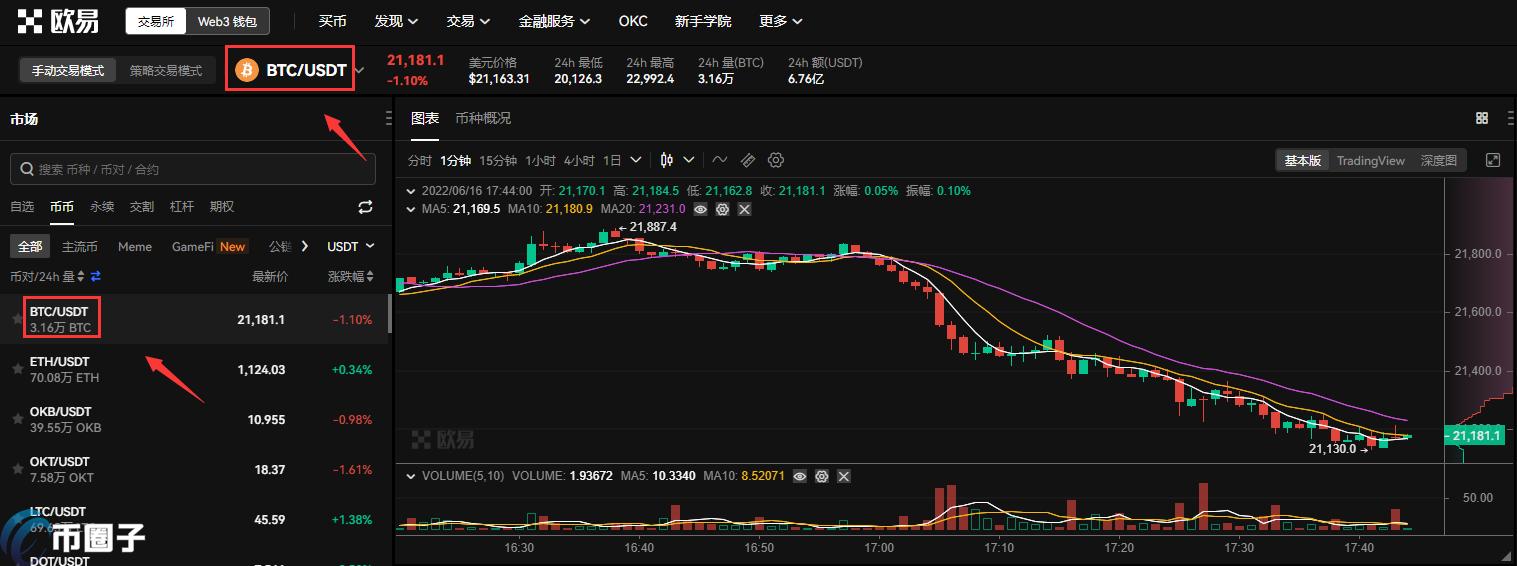Open the 金融服务 dropdown menu
Screen dimensions: 1517x566
(x=554, y=21)
